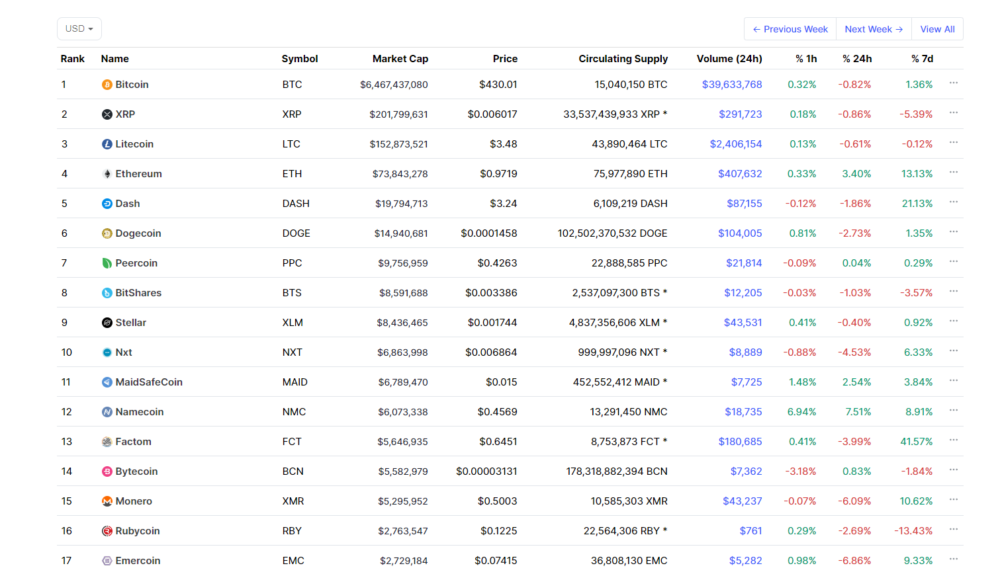Open Rubycoin volume link $761
The width and height of the screenshot is (1000, 574).
751,531
